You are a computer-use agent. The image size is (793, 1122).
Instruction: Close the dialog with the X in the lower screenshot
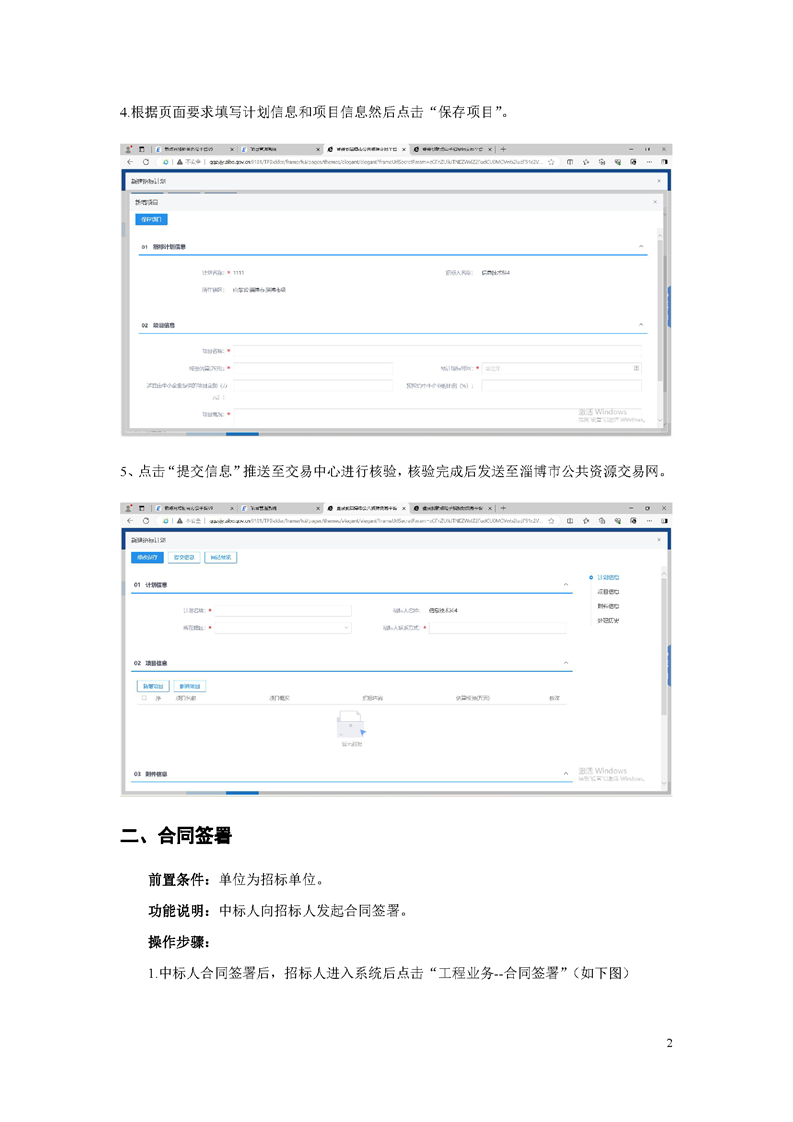[658, 540]
